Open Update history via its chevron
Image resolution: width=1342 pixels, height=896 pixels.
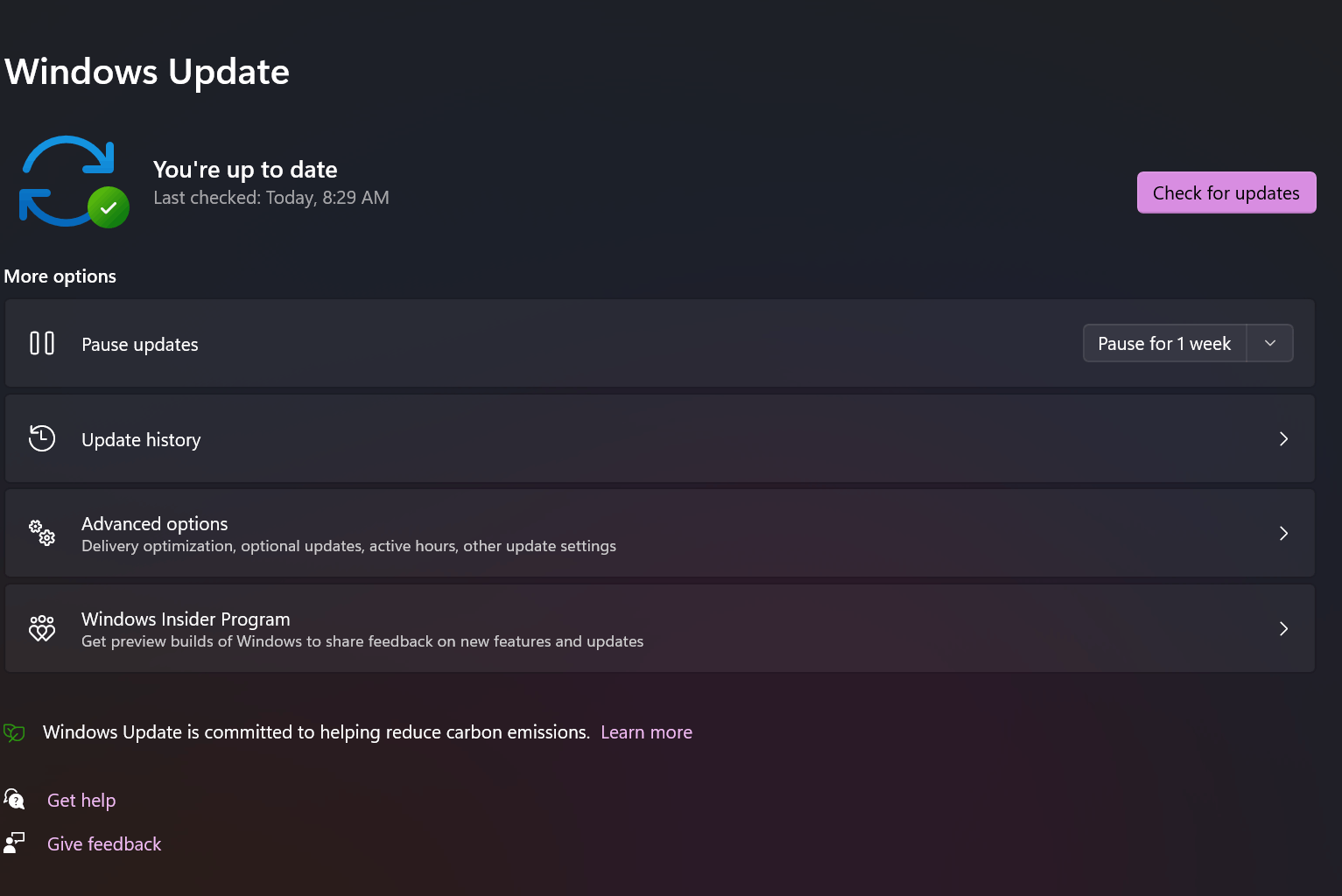tap(1283, 438)
